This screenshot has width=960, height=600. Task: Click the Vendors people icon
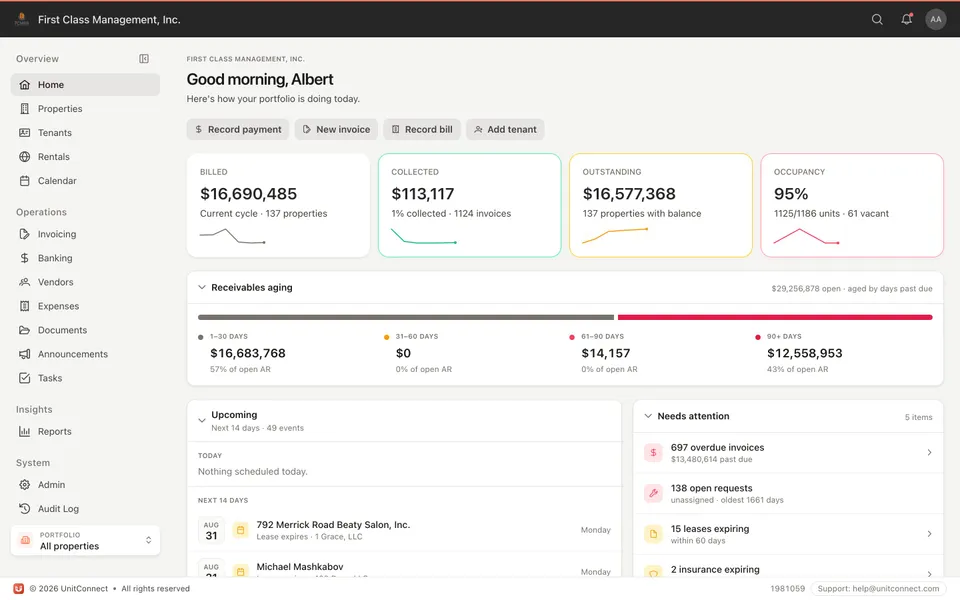tap(24, 282)
